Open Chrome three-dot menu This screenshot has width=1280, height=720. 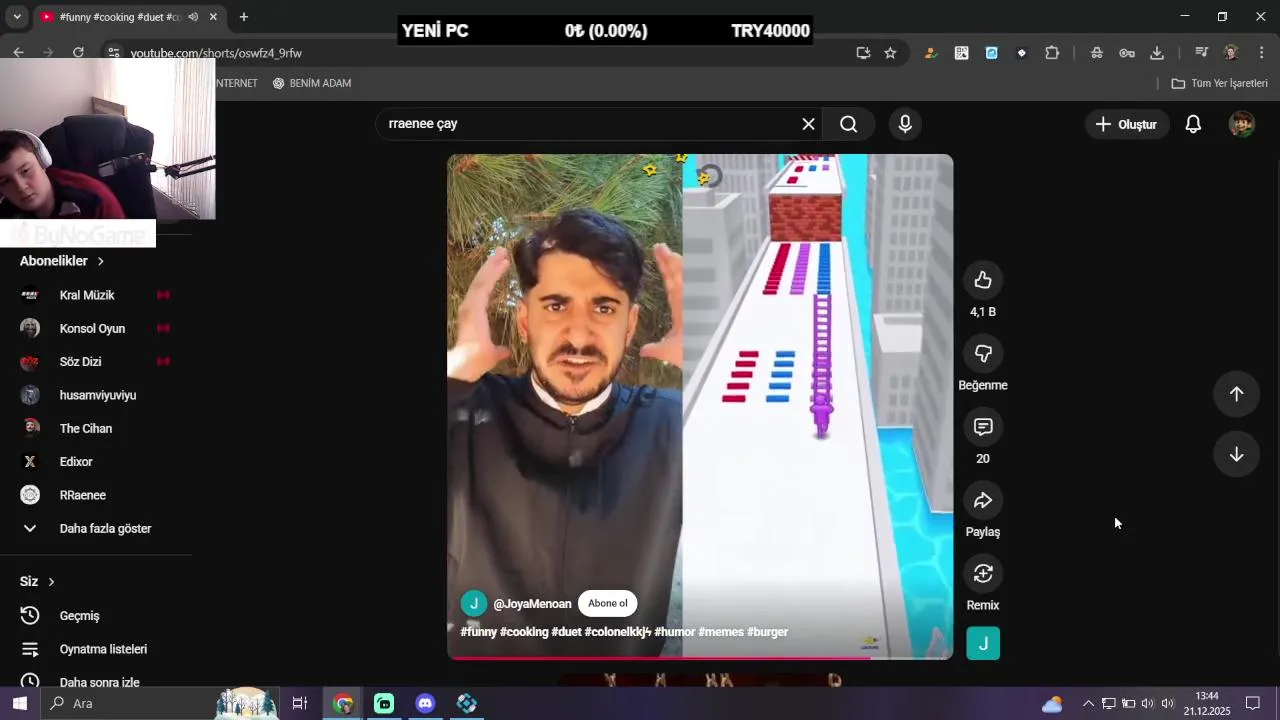[1261, 53]
